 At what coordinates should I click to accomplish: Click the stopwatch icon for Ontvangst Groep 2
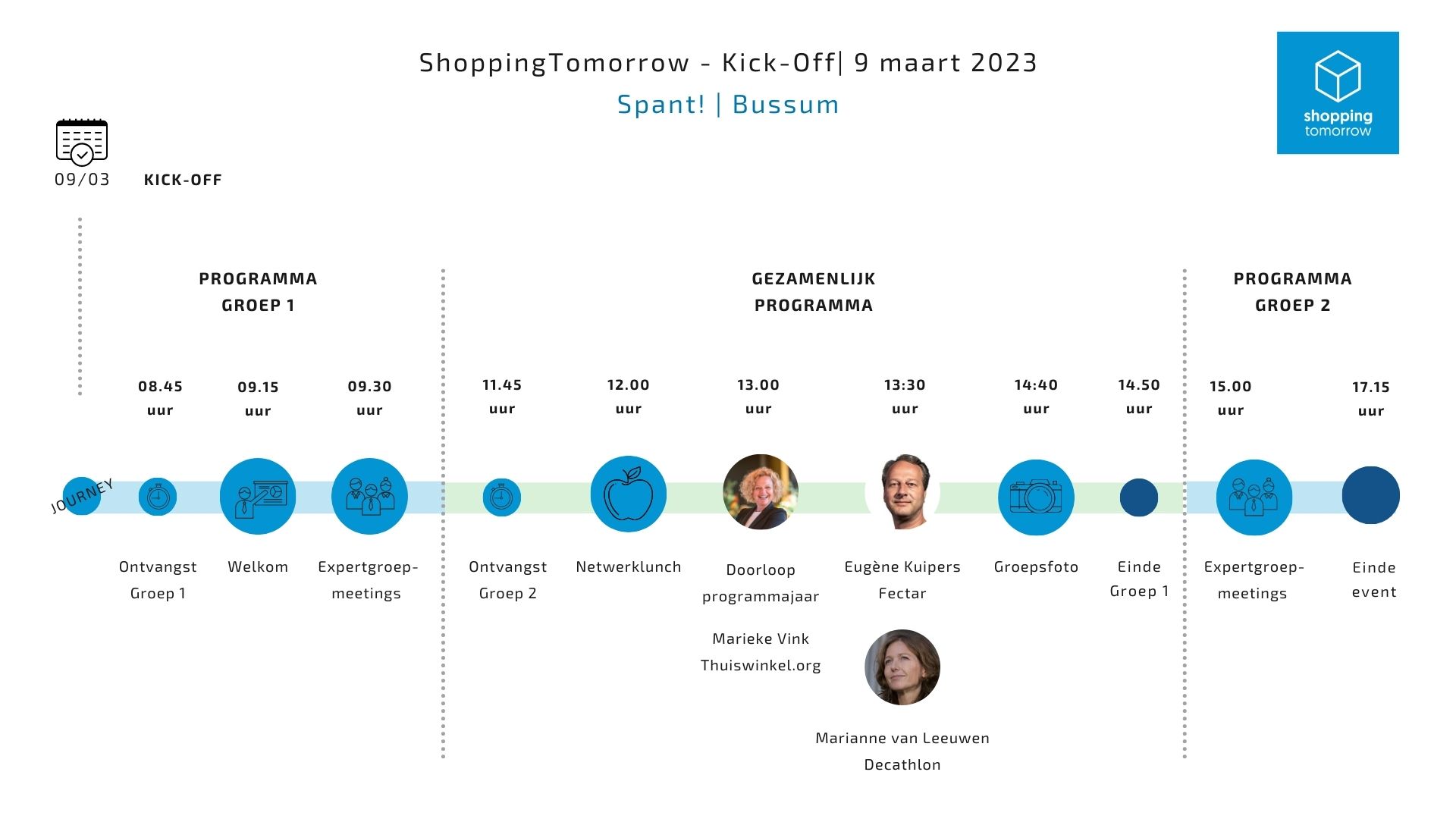tap(501, 497)
